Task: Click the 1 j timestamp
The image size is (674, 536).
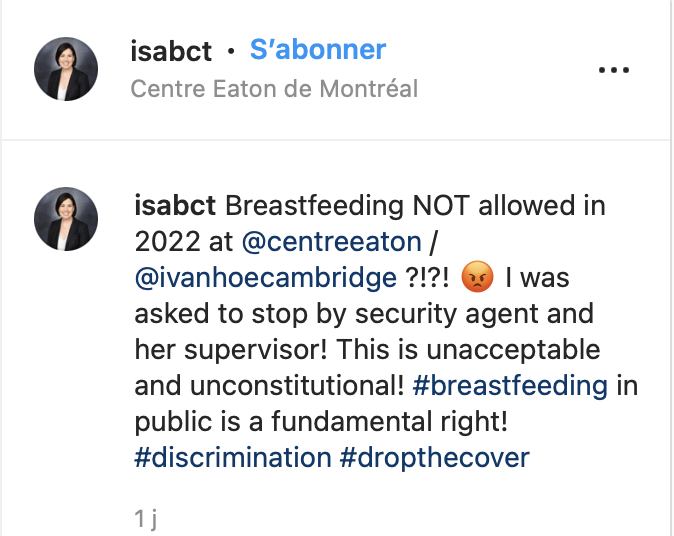Action: coord(146,519)
